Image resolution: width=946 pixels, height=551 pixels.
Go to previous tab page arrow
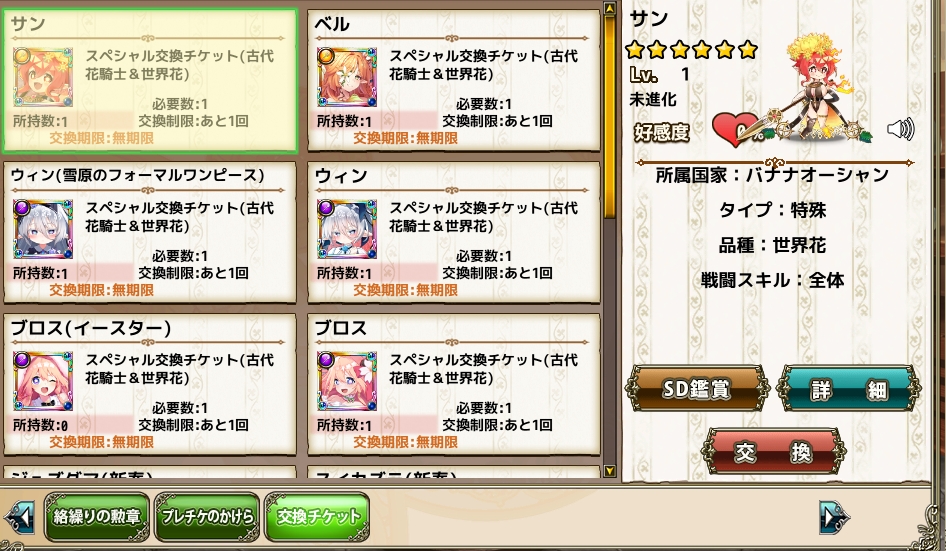18,518
